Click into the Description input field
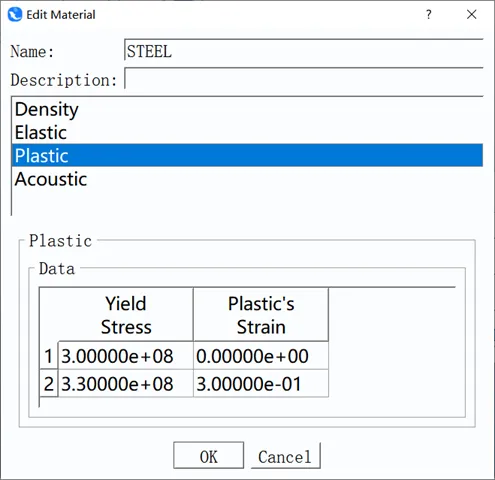The height and width of the screenshot is (480, 495). [304, 79]
